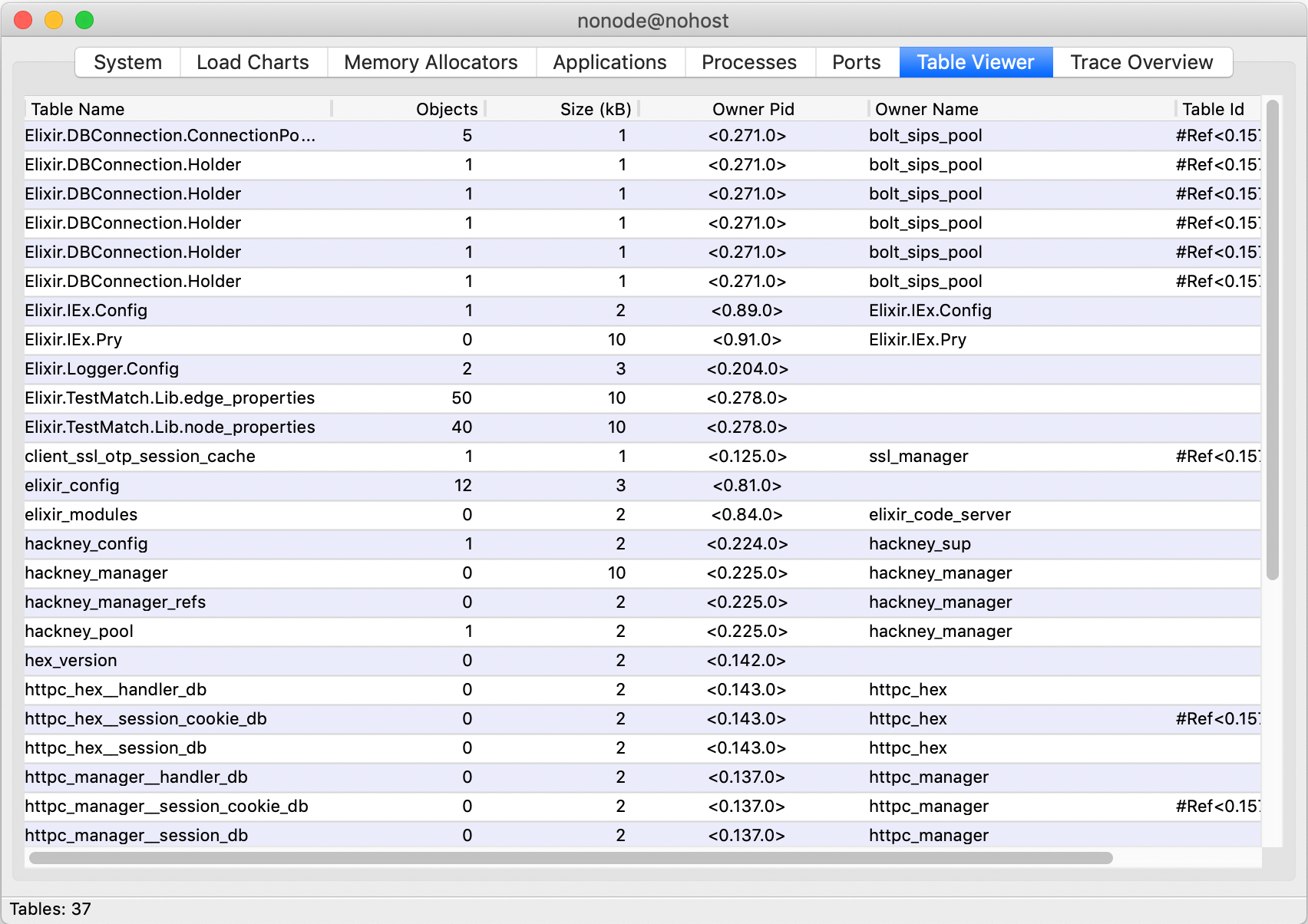The height and width of the screenshot is (924, 1308).
Task: Open the Trace Overview tab
Action: [x=1141, y=62]
